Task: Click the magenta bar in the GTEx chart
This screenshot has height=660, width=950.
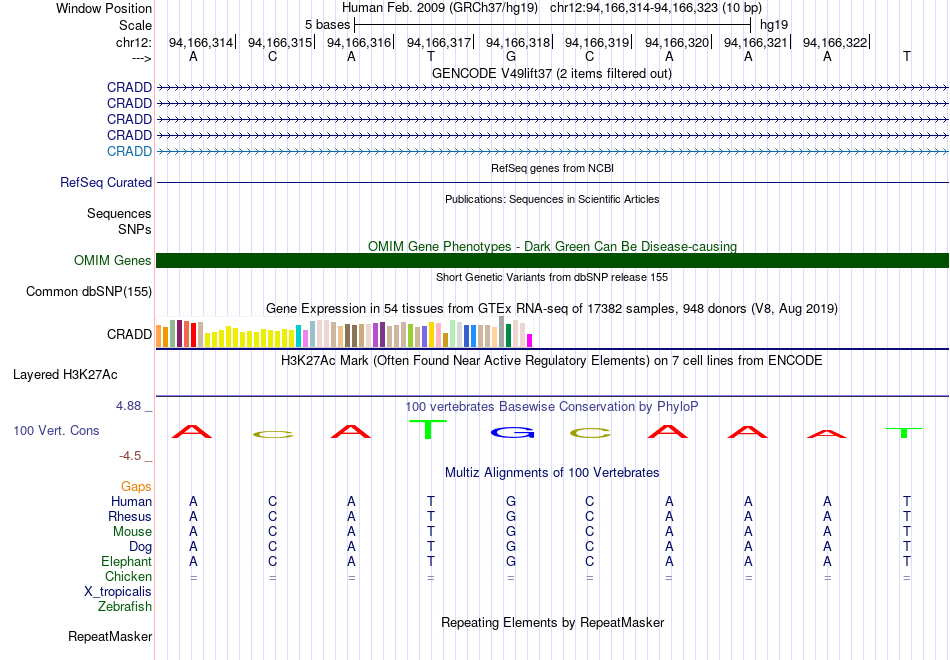Action: pyautogui.click(x=530, y=341)
